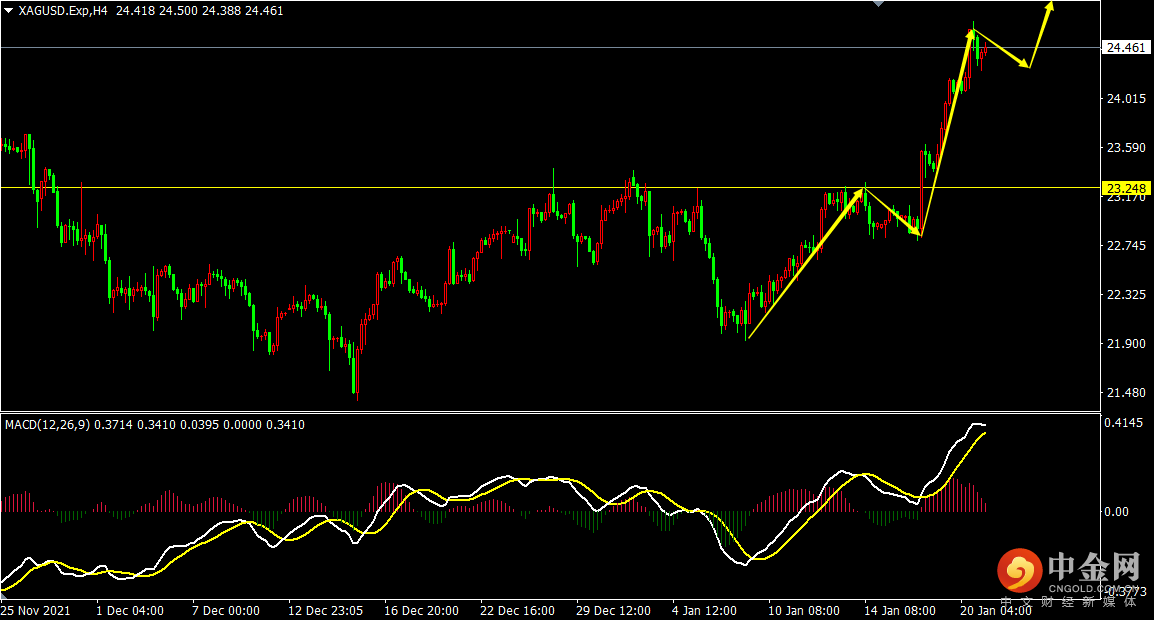Click the chart shift triangle on top edge

[x=878, y=4]
